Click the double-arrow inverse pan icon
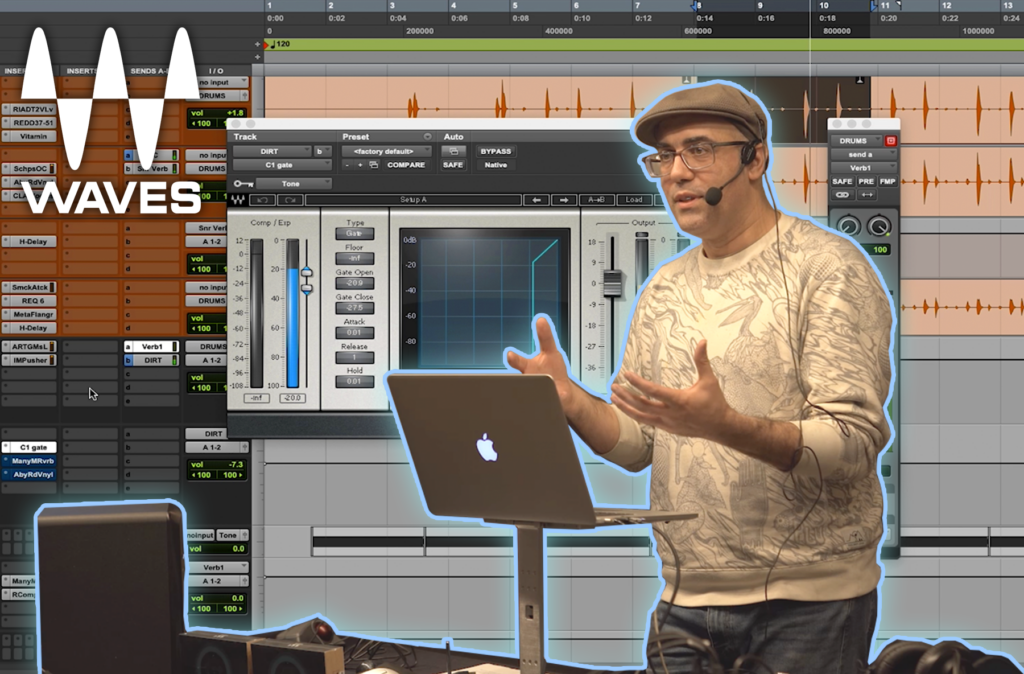This screenshot has width=1024, height=674. pos(867,195)
